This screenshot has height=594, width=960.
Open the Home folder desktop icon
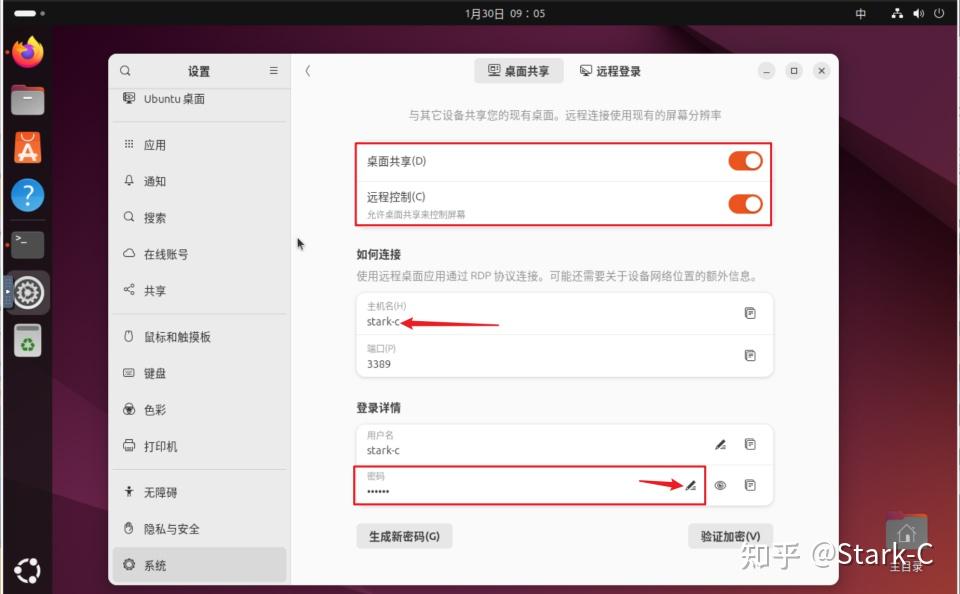906,541
